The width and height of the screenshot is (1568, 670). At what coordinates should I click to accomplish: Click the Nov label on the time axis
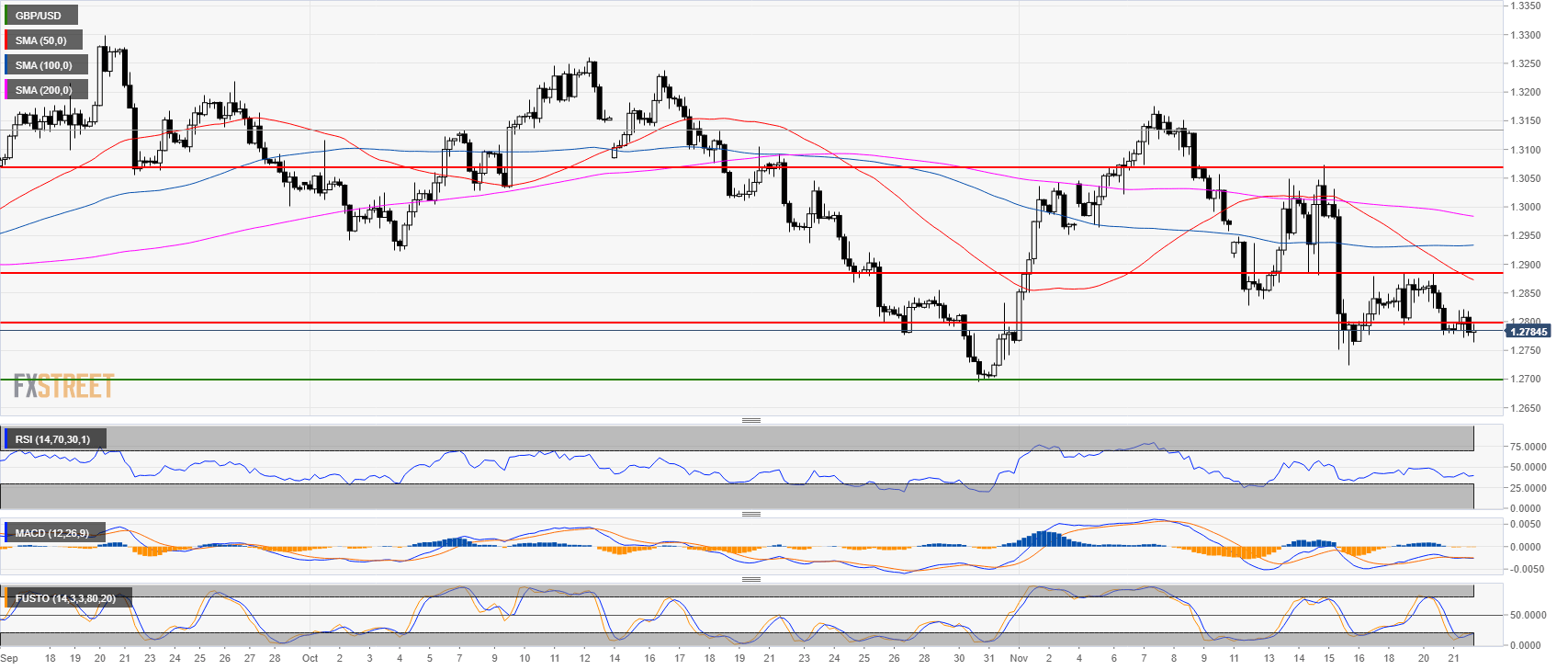click(x=1018, y=658)
